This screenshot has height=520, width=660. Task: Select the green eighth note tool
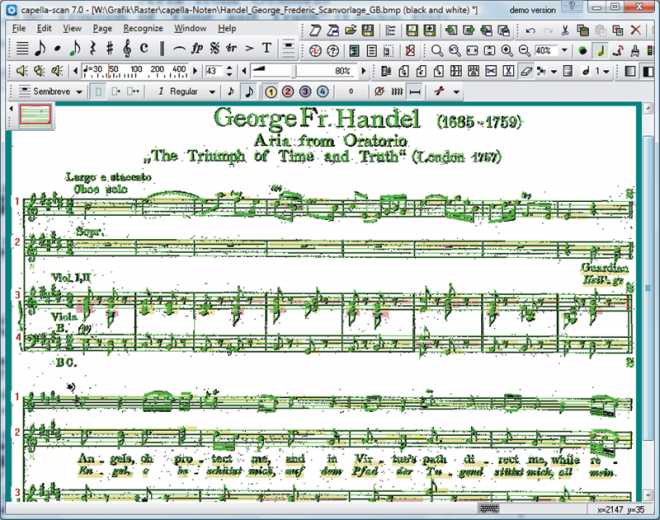[75, 48]
